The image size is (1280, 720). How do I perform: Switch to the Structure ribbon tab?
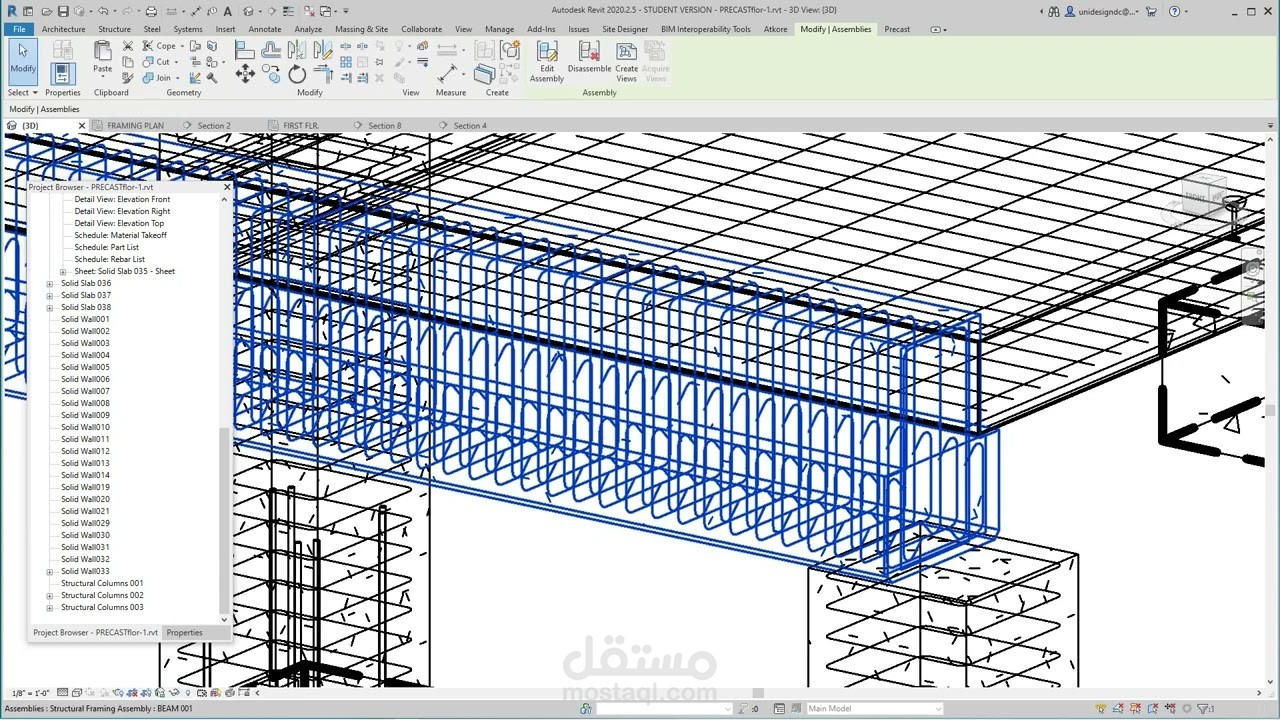tap(114, 29)
